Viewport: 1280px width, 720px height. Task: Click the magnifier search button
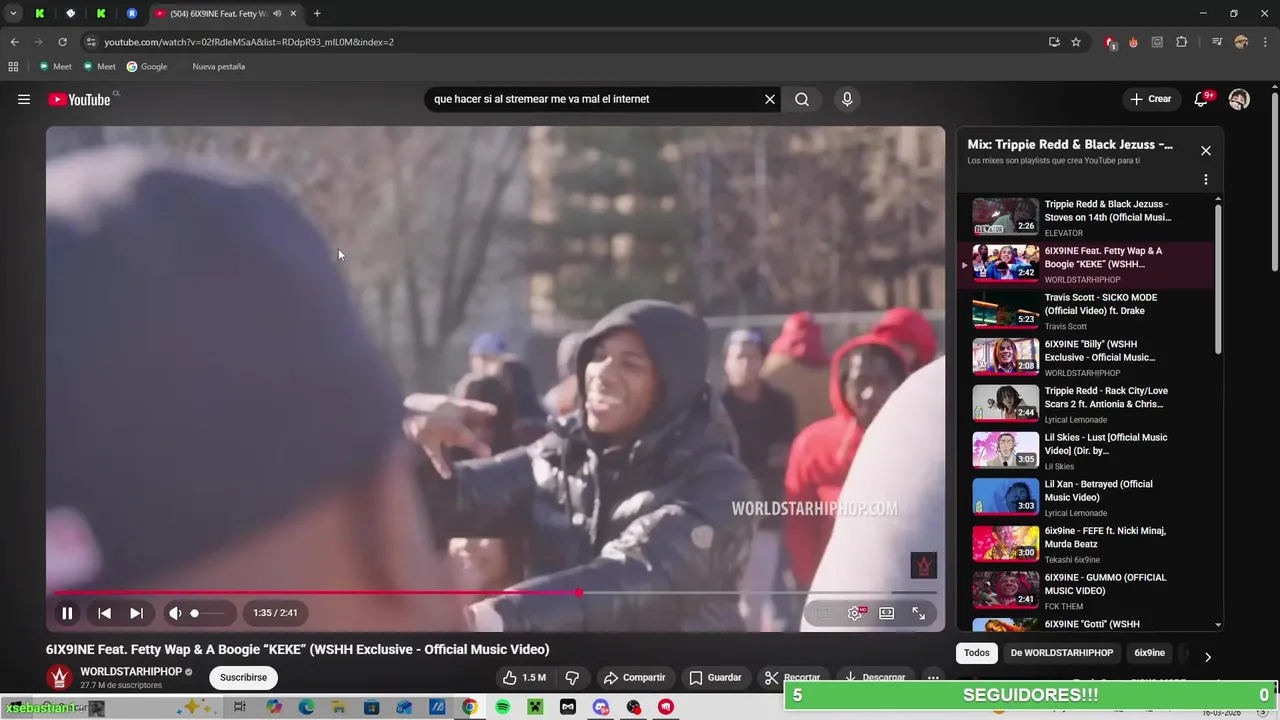802,99
